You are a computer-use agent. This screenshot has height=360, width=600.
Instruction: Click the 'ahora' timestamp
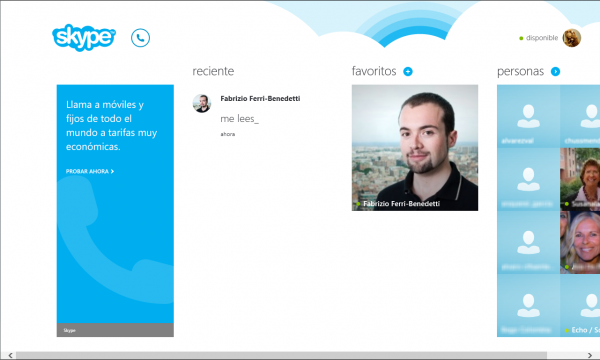(x=228, y=134)
